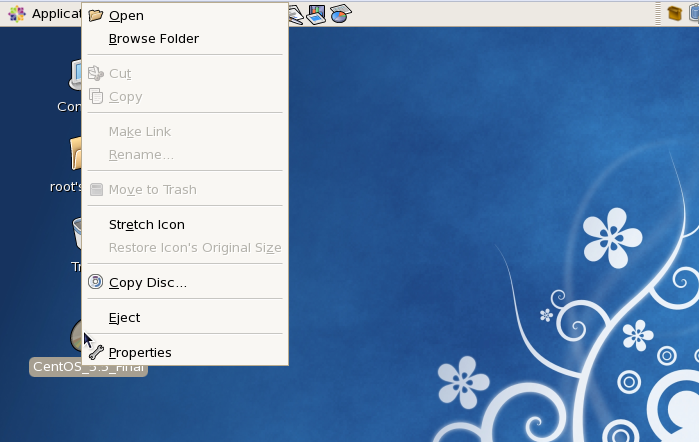Click the package updater box icon
Screen dimensions: 699x442
(x=675, y=13)
